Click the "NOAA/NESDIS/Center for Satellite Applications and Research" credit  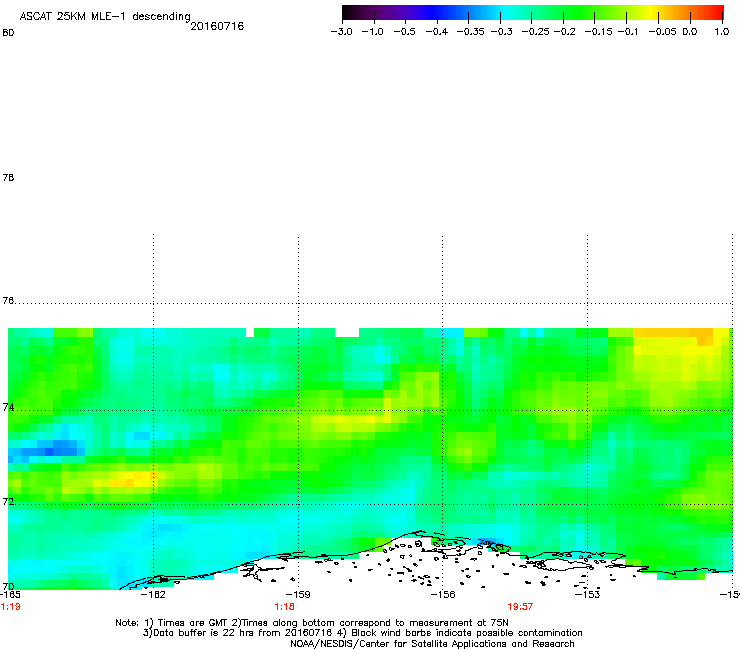pos(432,644)
